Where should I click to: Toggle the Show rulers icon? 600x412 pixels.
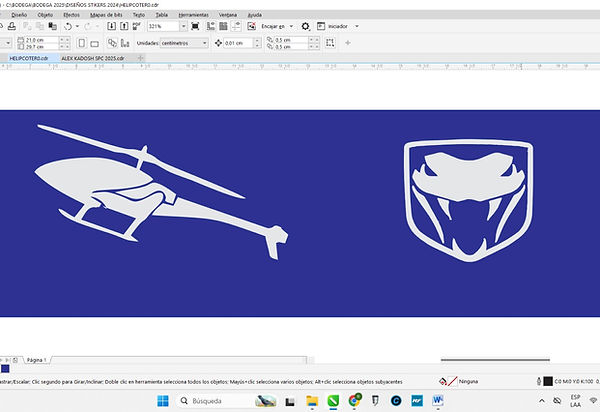[210, 26]
